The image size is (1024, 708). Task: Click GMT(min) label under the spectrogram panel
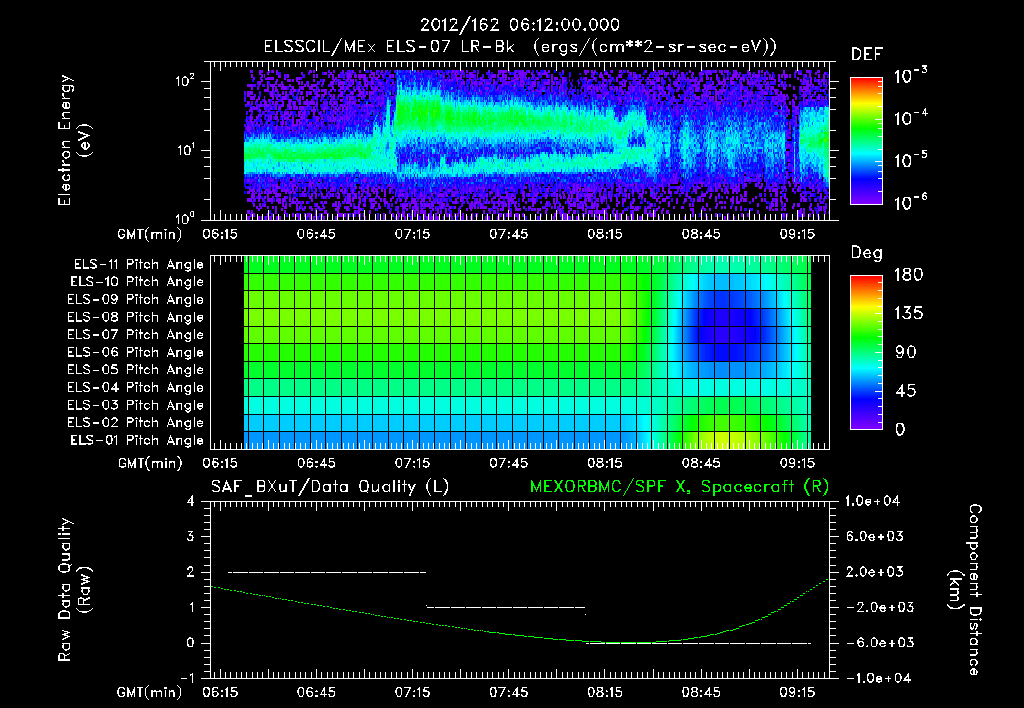click(x=150, y=234)
